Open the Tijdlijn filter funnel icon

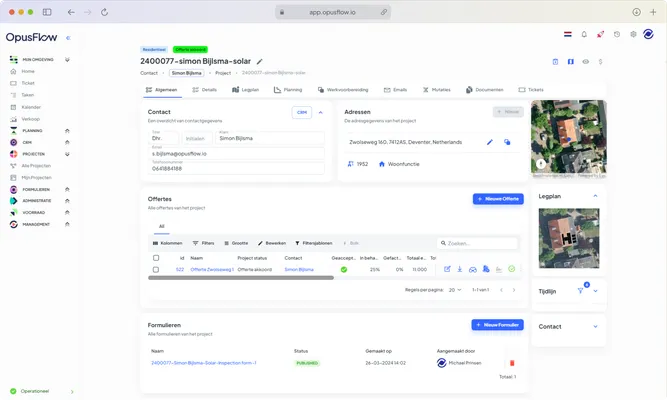(580, 291)
